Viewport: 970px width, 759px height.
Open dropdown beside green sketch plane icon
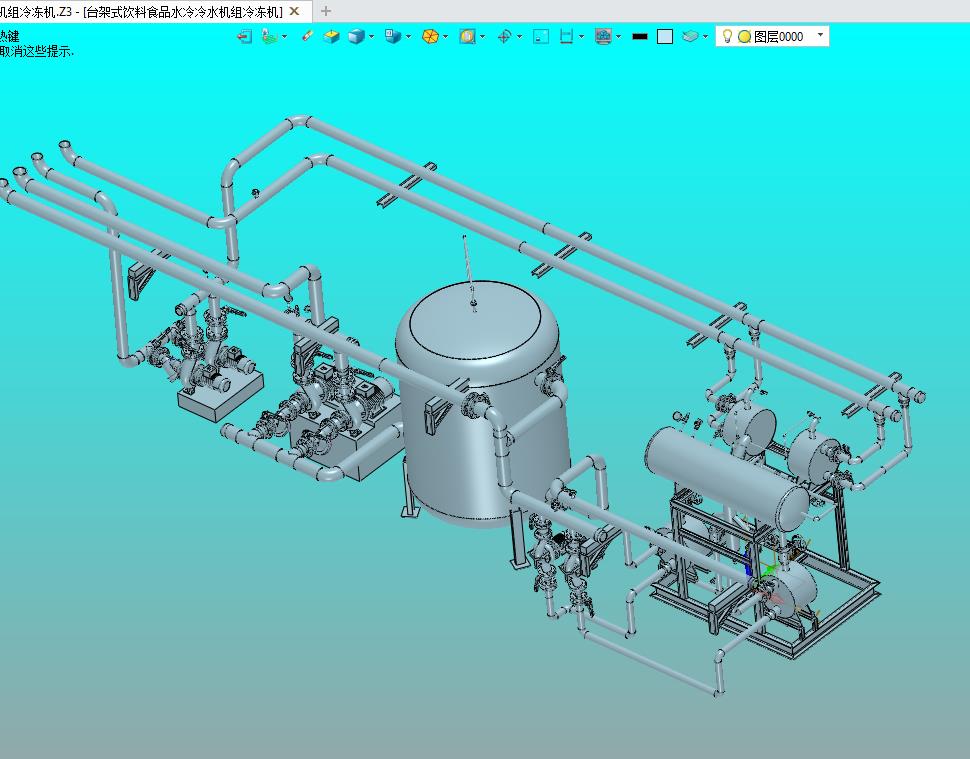point(285,36)
